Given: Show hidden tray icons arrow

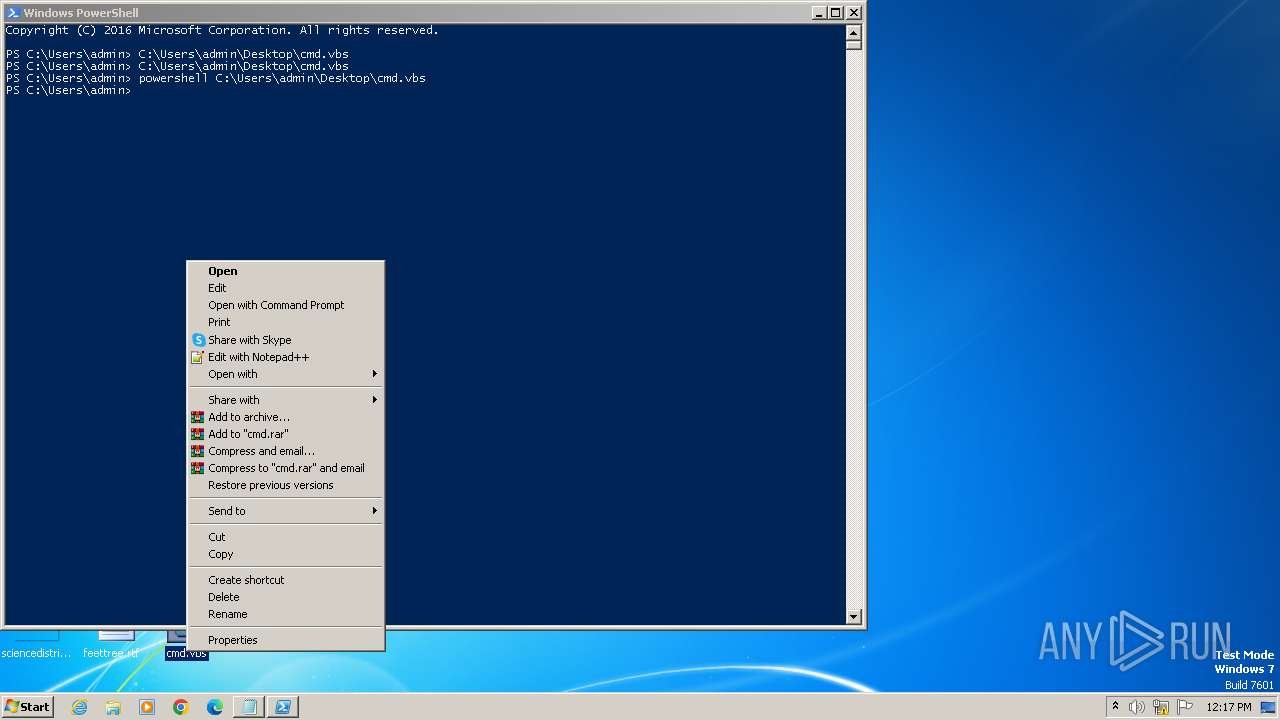Looking at the screenshot, I should [x=1115, y=707].
